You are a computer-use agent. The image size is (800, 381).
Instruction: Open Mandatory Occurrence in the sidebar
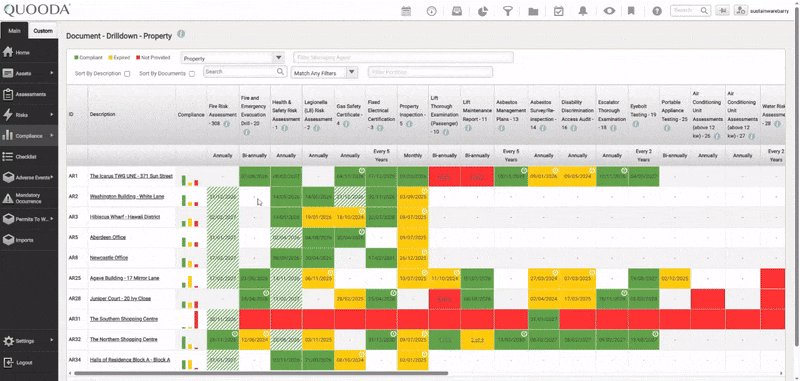(x=29, y=198)
